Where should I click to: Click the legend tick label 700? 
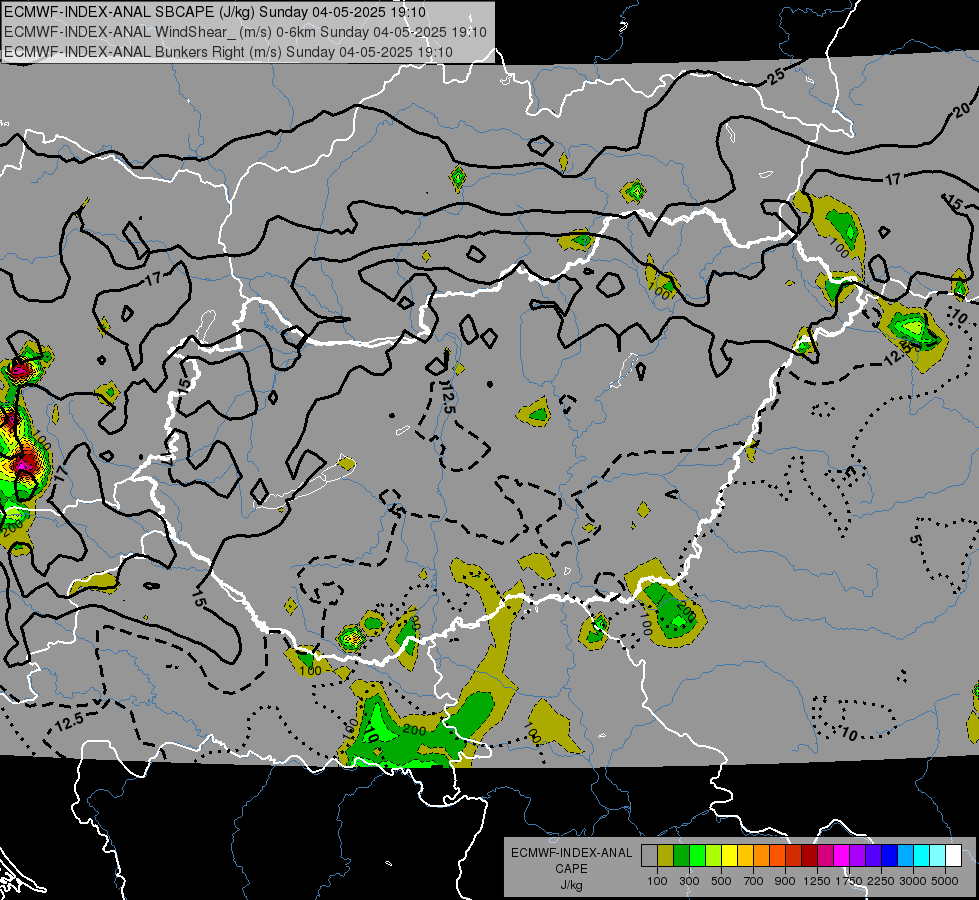(x=754, y=881)
